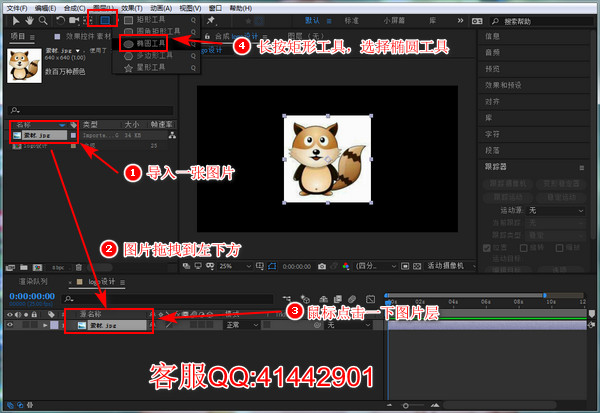Image resolution: width=600 pixels, height=413 pixels.
Task: Switch to the 标准 workspace
Action: pyautogui.click(x=352, y=21)
